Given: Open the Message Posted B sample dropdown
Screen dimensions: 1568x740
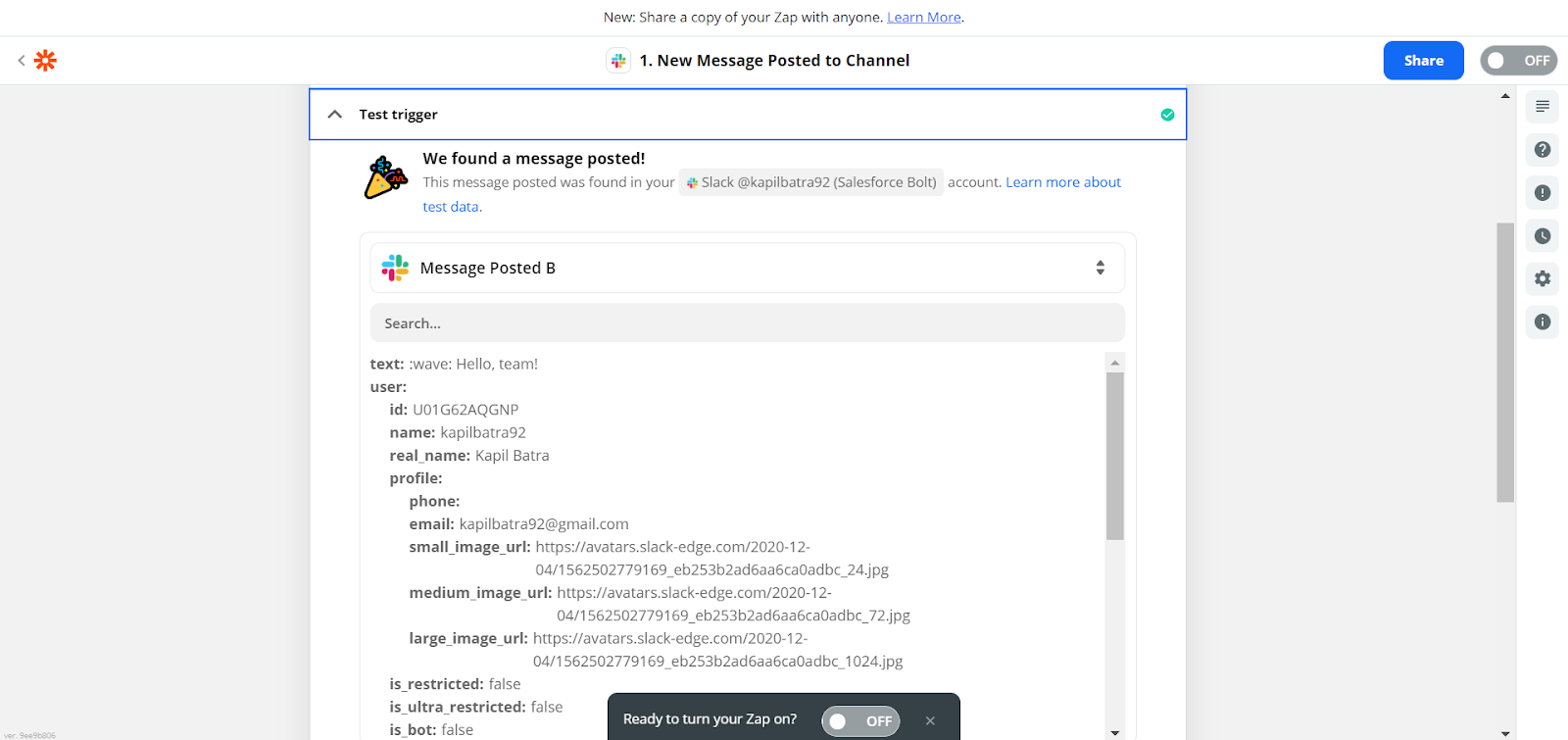Looking at the screenshot, I should pos(748,268).
